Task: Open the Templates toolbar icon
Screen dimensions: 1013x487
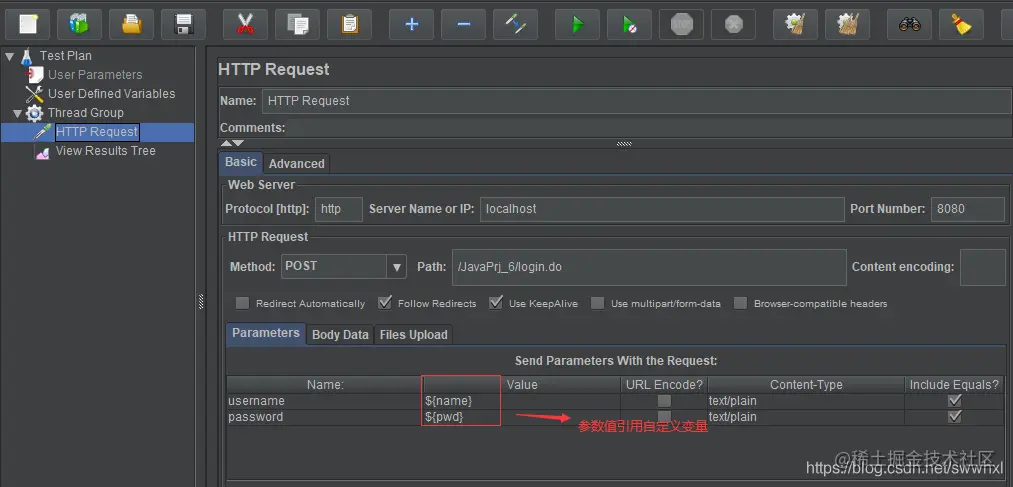Action: pyautogui.click(x=79, y=25)
